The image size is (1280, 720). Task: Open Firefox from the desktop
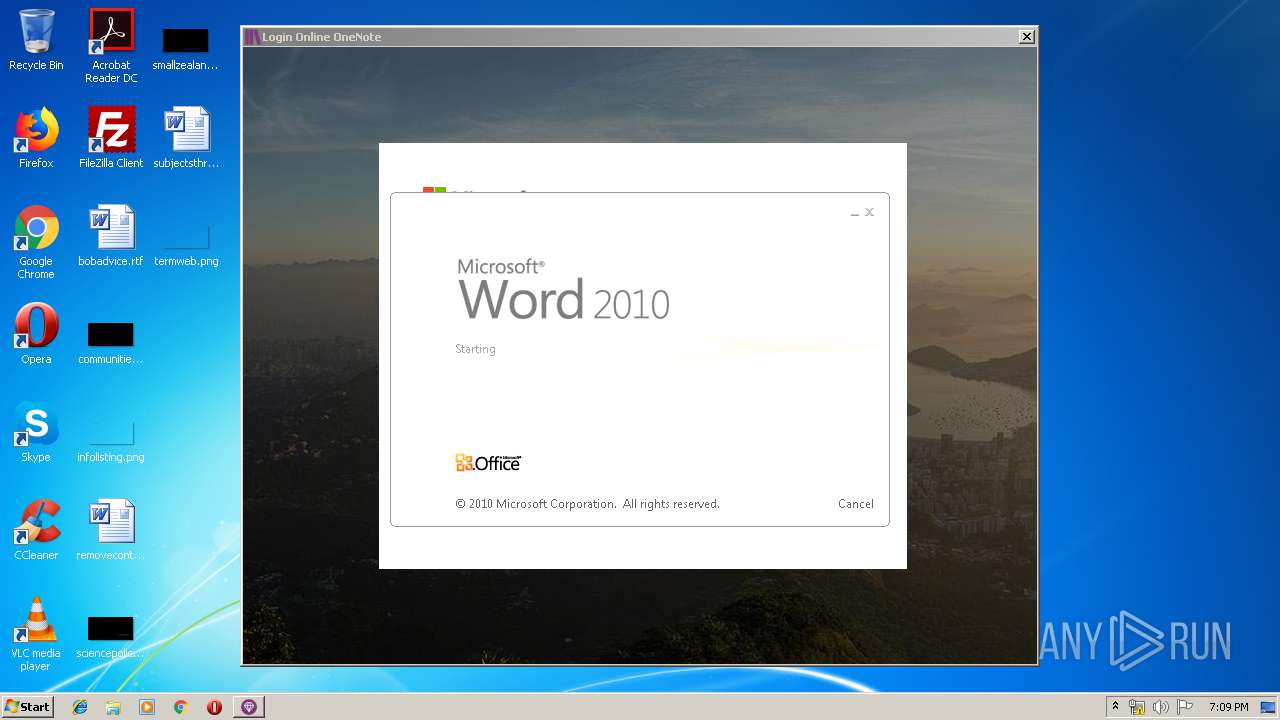tap(36, 138)
